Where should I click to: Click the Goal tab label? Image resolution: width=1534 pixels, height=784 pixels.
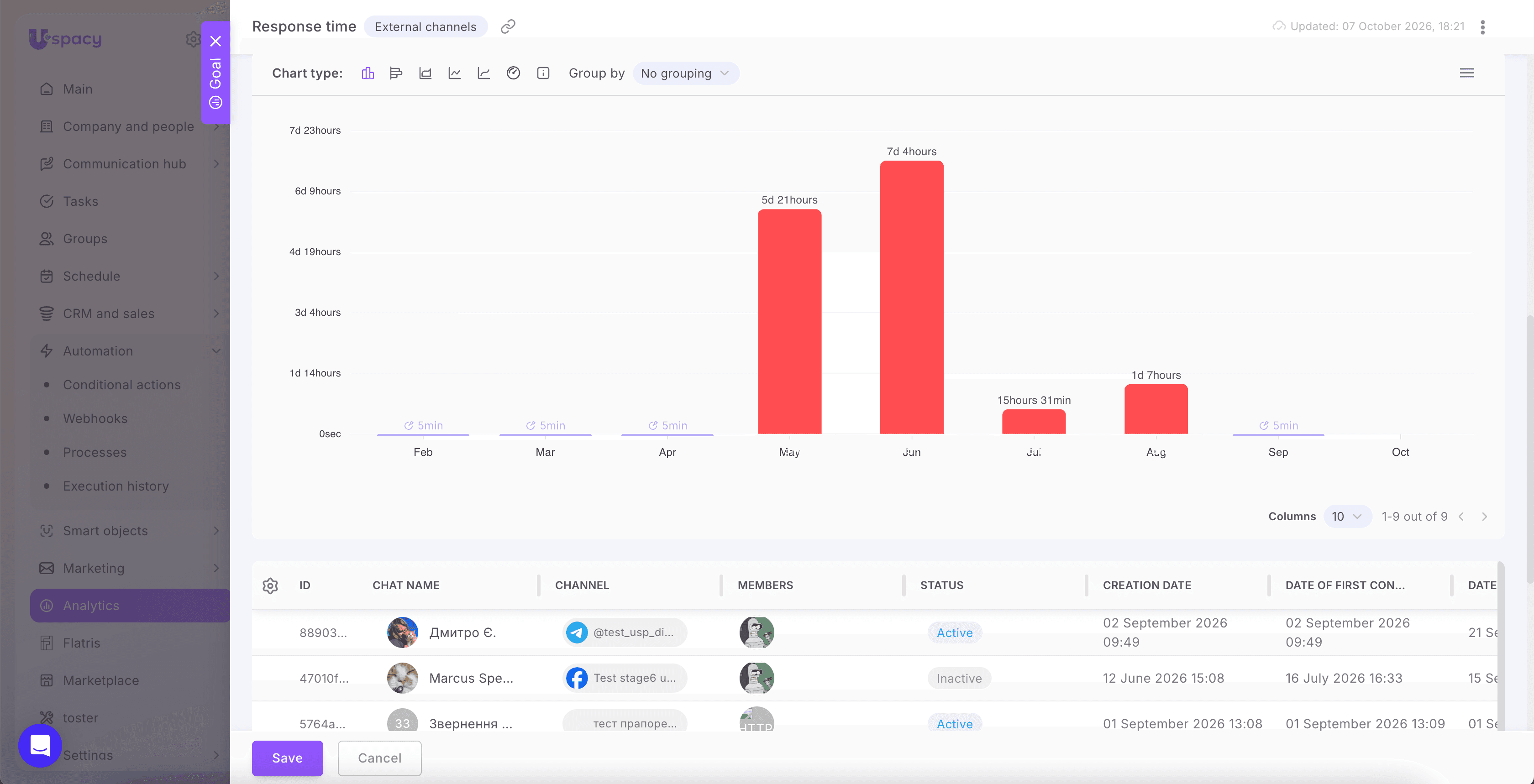215,74
